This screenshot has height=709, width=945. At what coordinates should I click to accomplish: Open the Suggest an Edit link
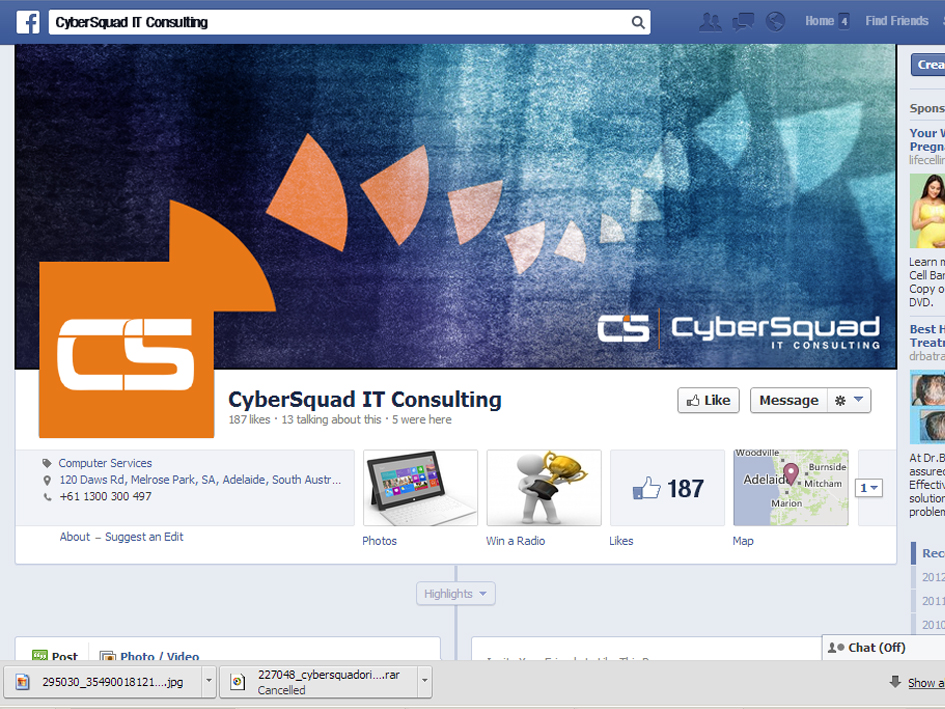144,537
